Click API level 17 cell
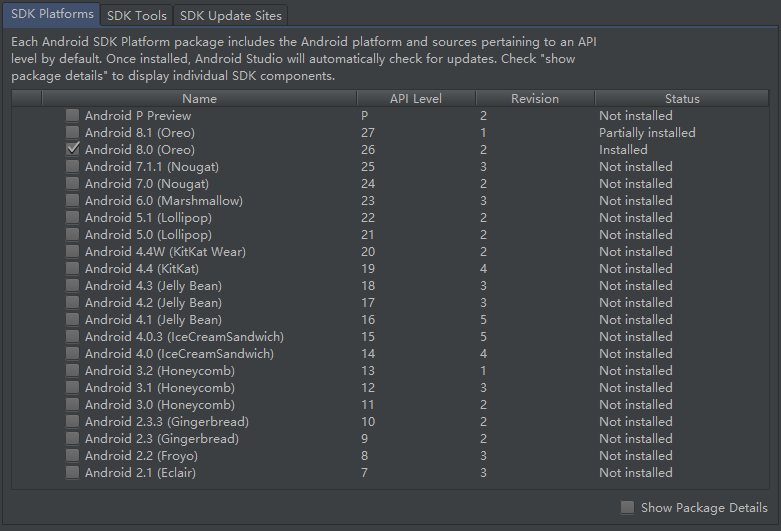Screen dimensions: 781x531 368,302
